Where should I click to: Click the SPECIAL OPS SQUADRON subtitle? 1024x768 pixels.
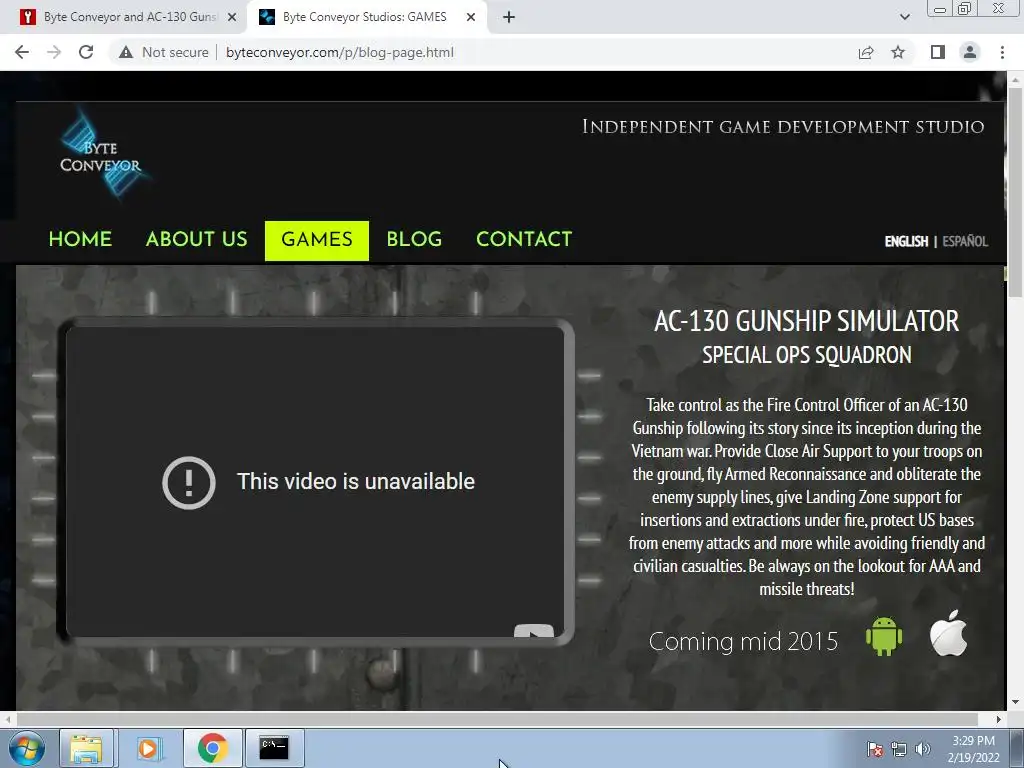807,355
